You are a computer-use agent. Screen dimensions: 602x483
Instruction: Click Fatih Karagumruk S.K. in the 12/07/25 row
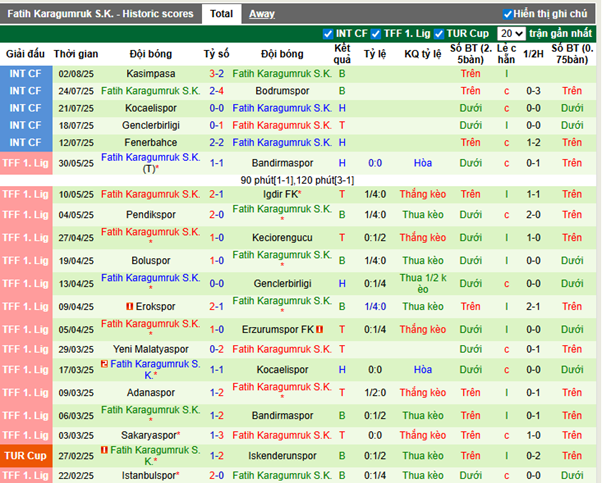click(x=282, y=142)
